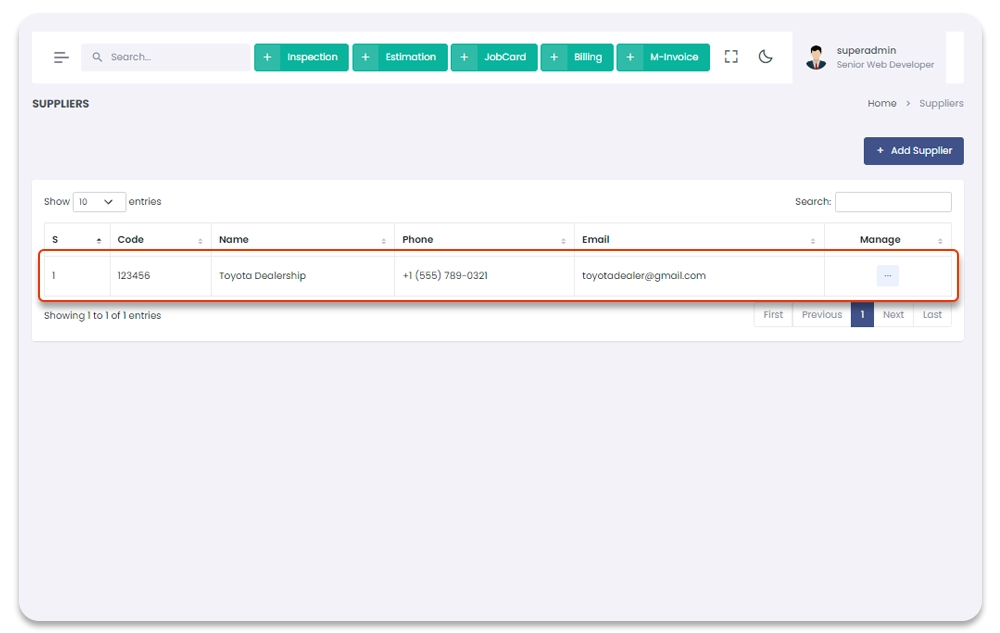Click the plus icon on Inspection
1000x633 pixels.
(x=267, y=58)
